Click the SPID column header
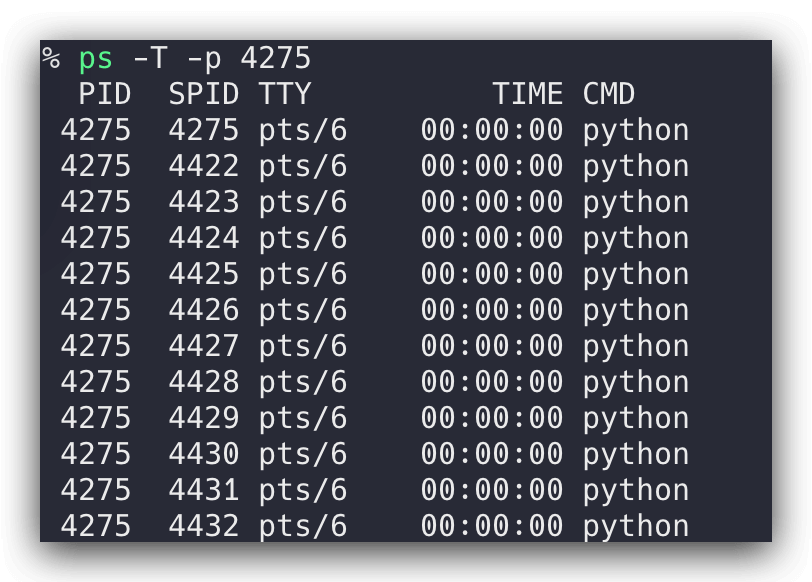 [204, 95]
